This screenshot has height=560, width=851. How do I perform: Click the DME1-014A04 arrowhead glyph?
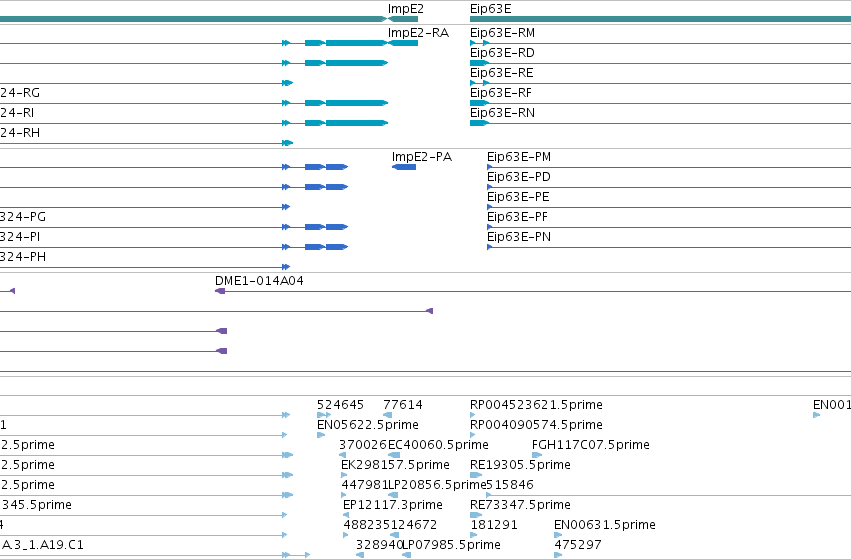[x=220, y=291]
